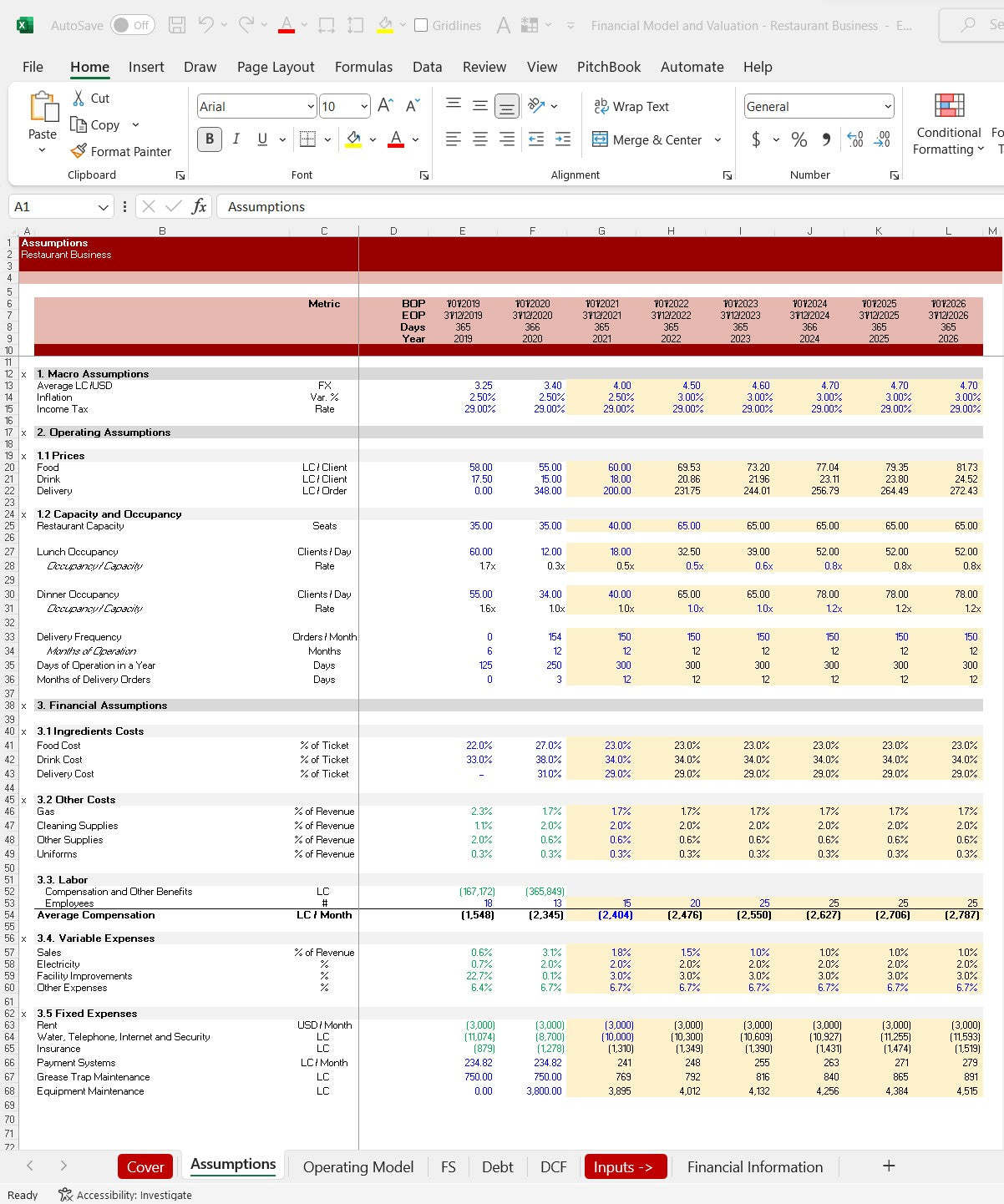Toggle Bold formatting button
Image resolution: width=1004 pixels, height=1204 pixels.
click(x=209, y=139)
